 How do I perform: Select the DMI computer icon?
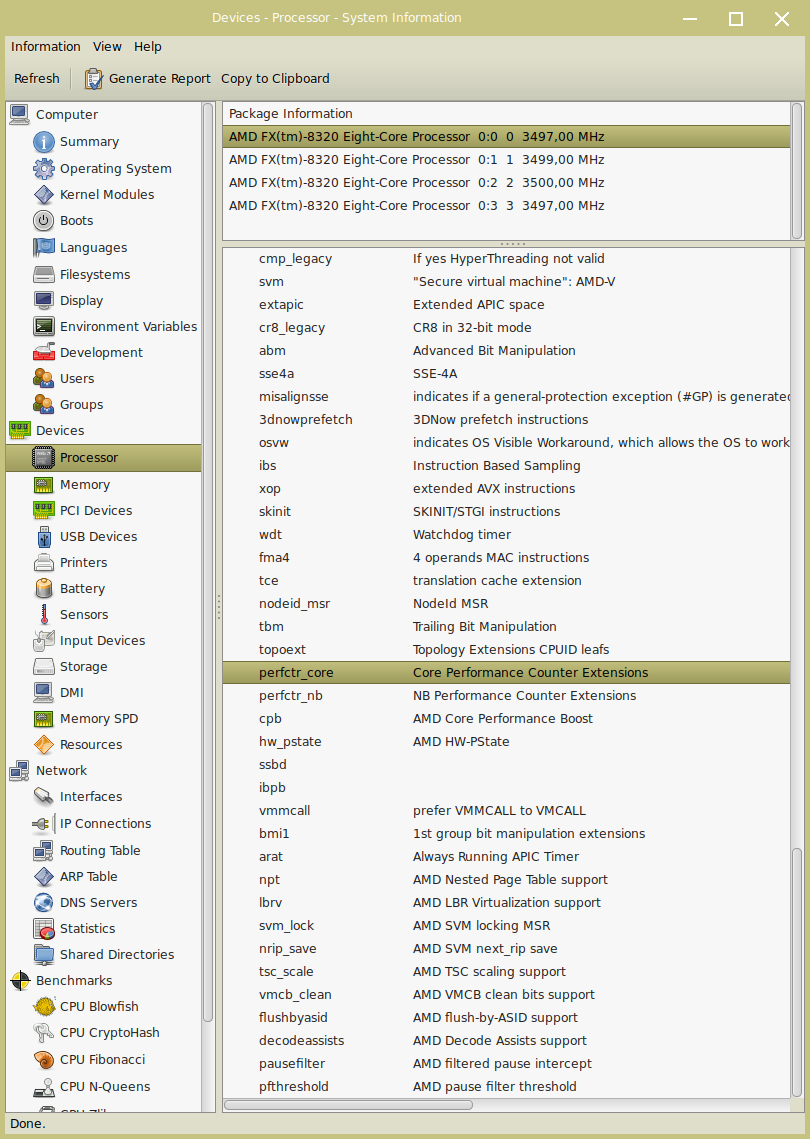coord(44,693)
